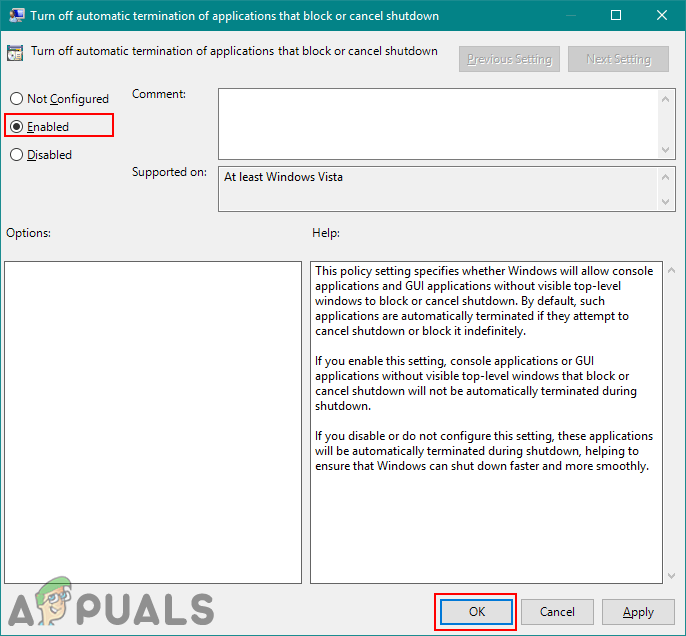Click the Help paragraph 'If you enable this setting'
Viewport: 686px width, 636px height.
(x=476, y=383)
